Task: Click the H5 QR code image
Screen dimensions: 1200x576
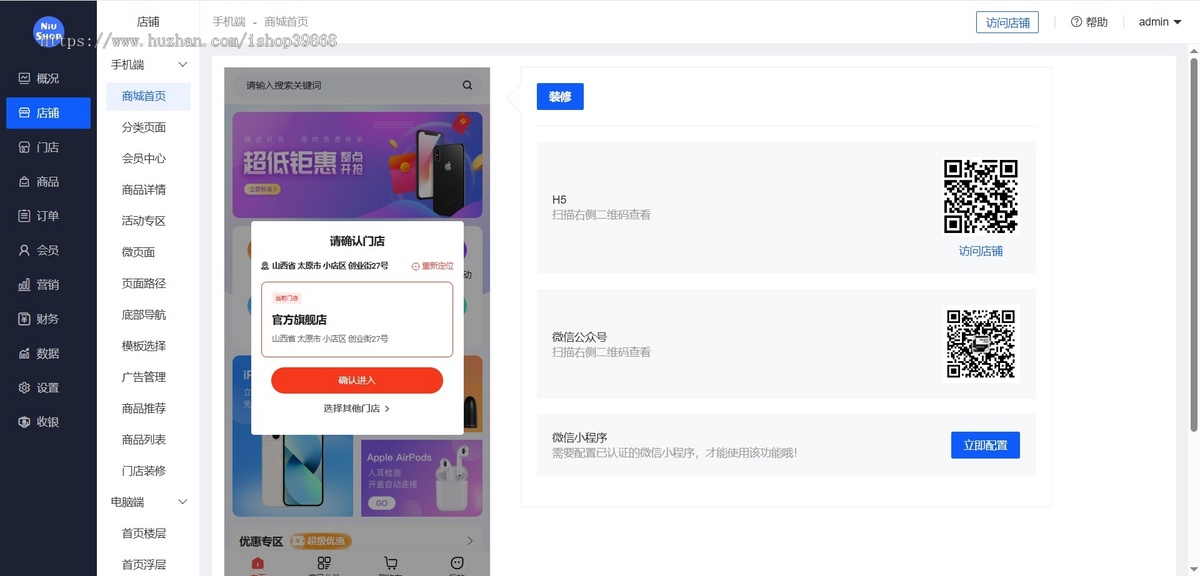Action: 980,196
